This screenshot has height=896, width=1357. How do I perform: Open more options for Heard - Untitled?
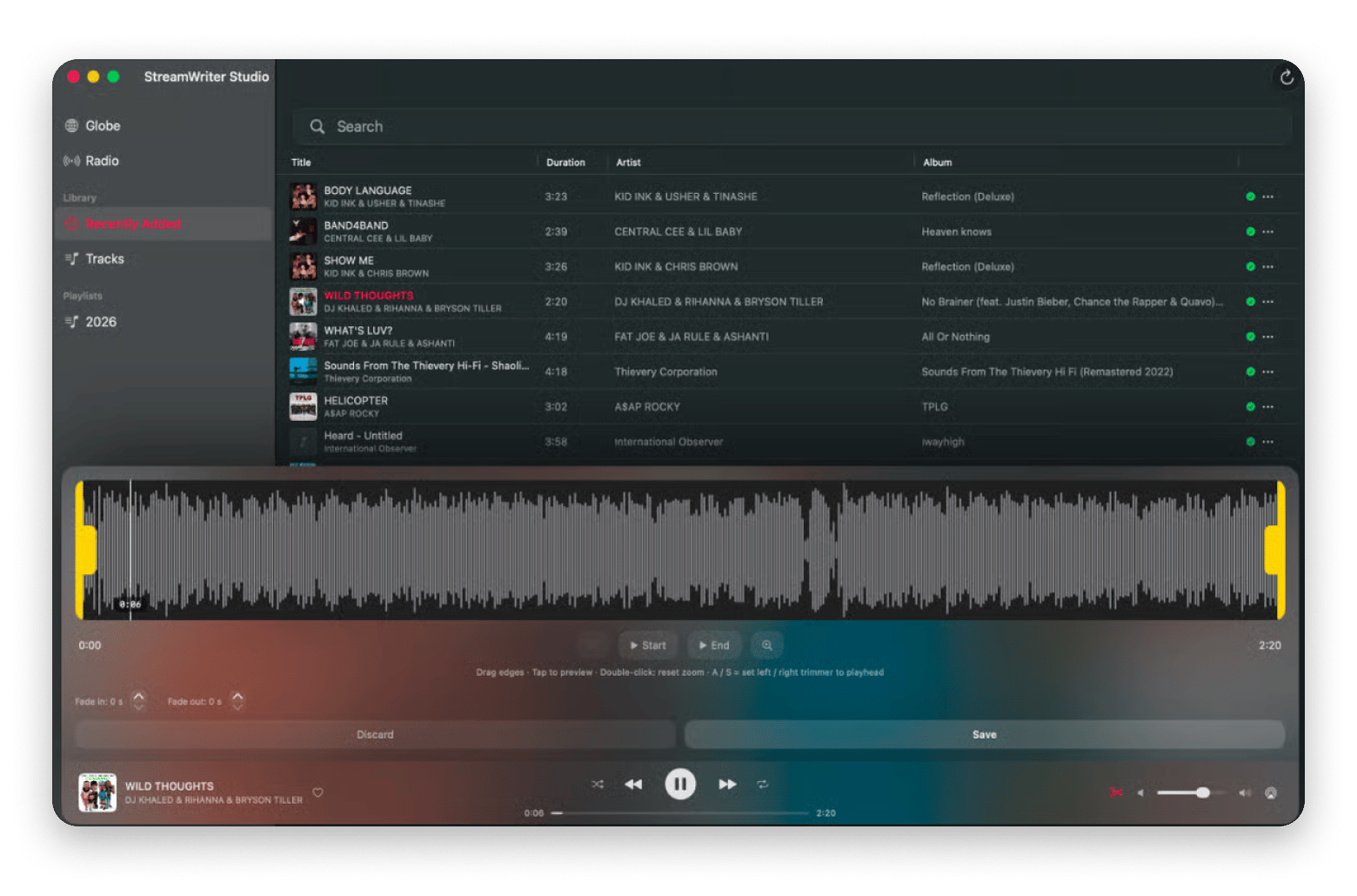coord(1268,442)
